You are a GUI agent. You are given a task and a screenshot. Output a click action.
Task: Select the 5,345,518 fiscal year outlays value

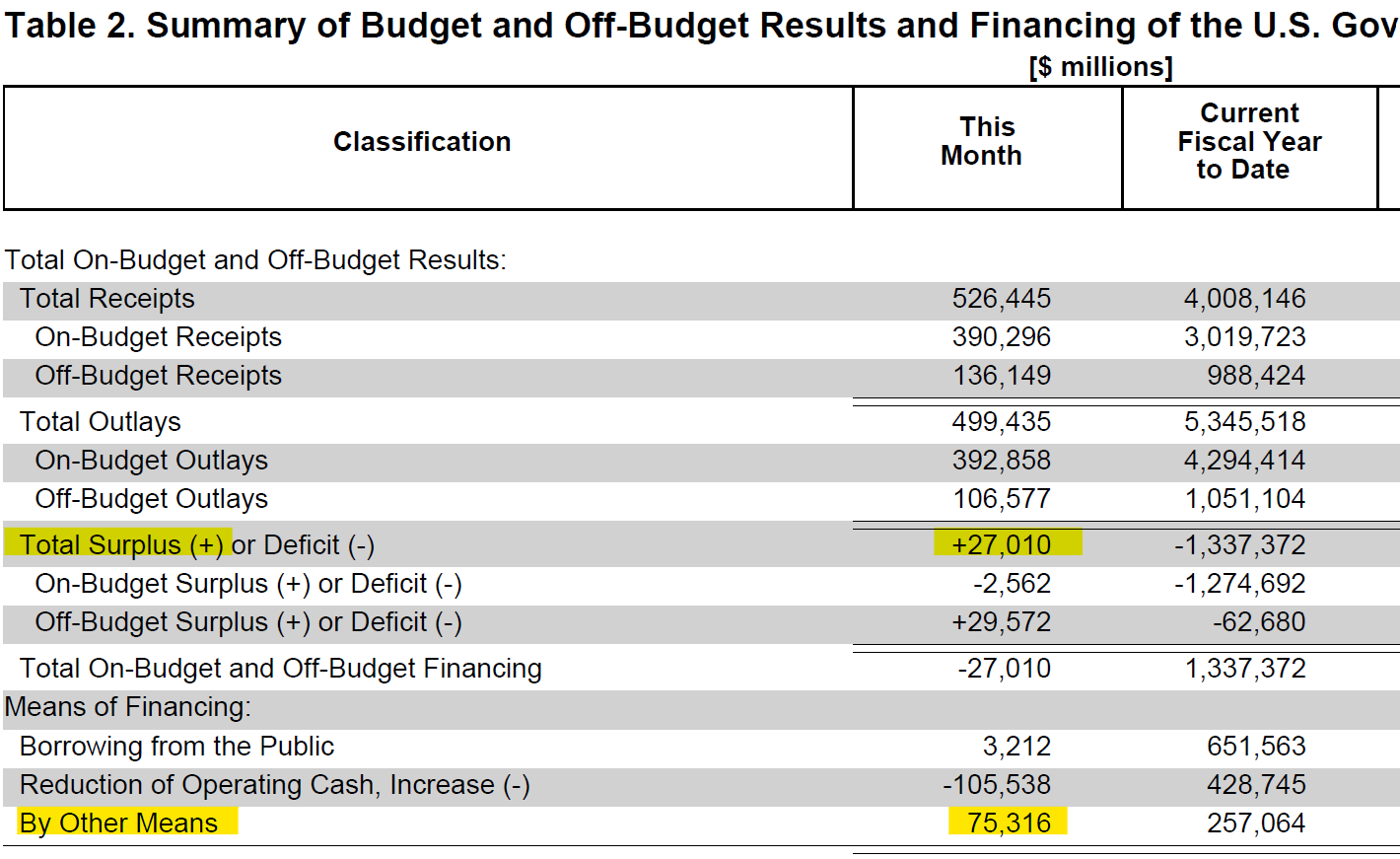(x=1245, y=422)
